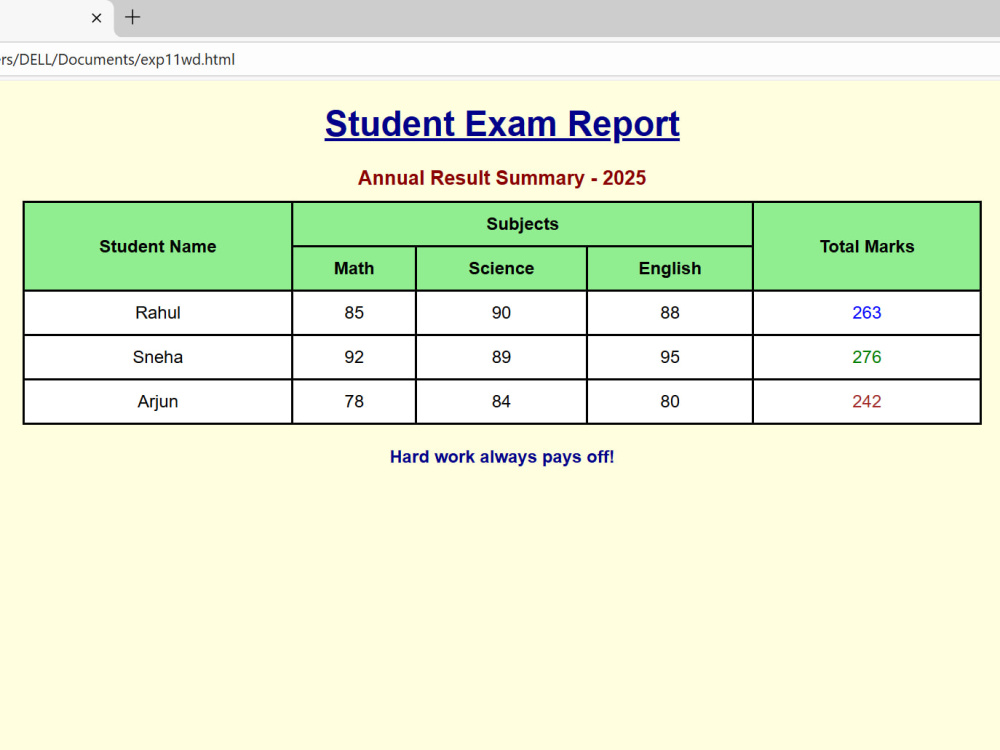Click the address bar showing exp11wd.html
This screenshot has height=750, width=1000.
(x=500, y=59)
